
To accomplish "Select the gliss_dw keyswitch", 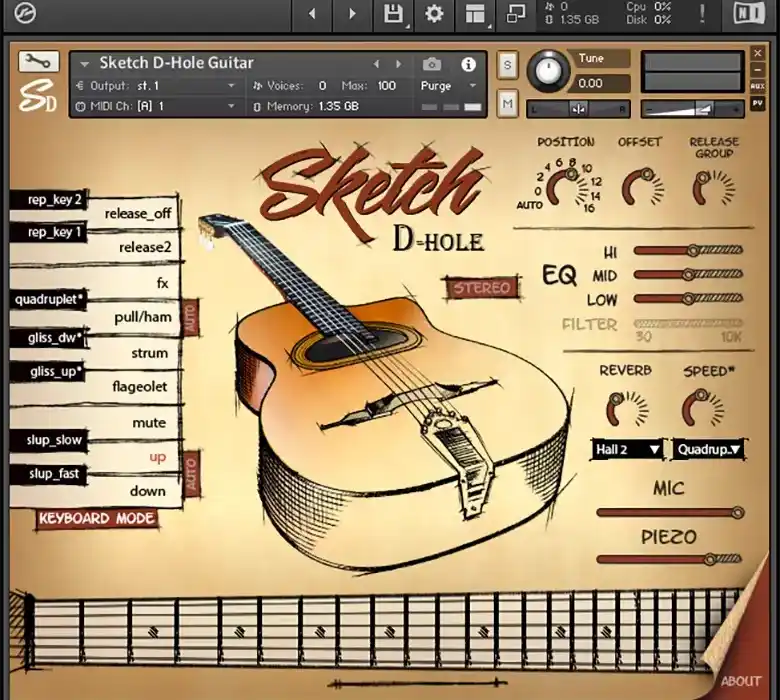I will pos(48,338).
